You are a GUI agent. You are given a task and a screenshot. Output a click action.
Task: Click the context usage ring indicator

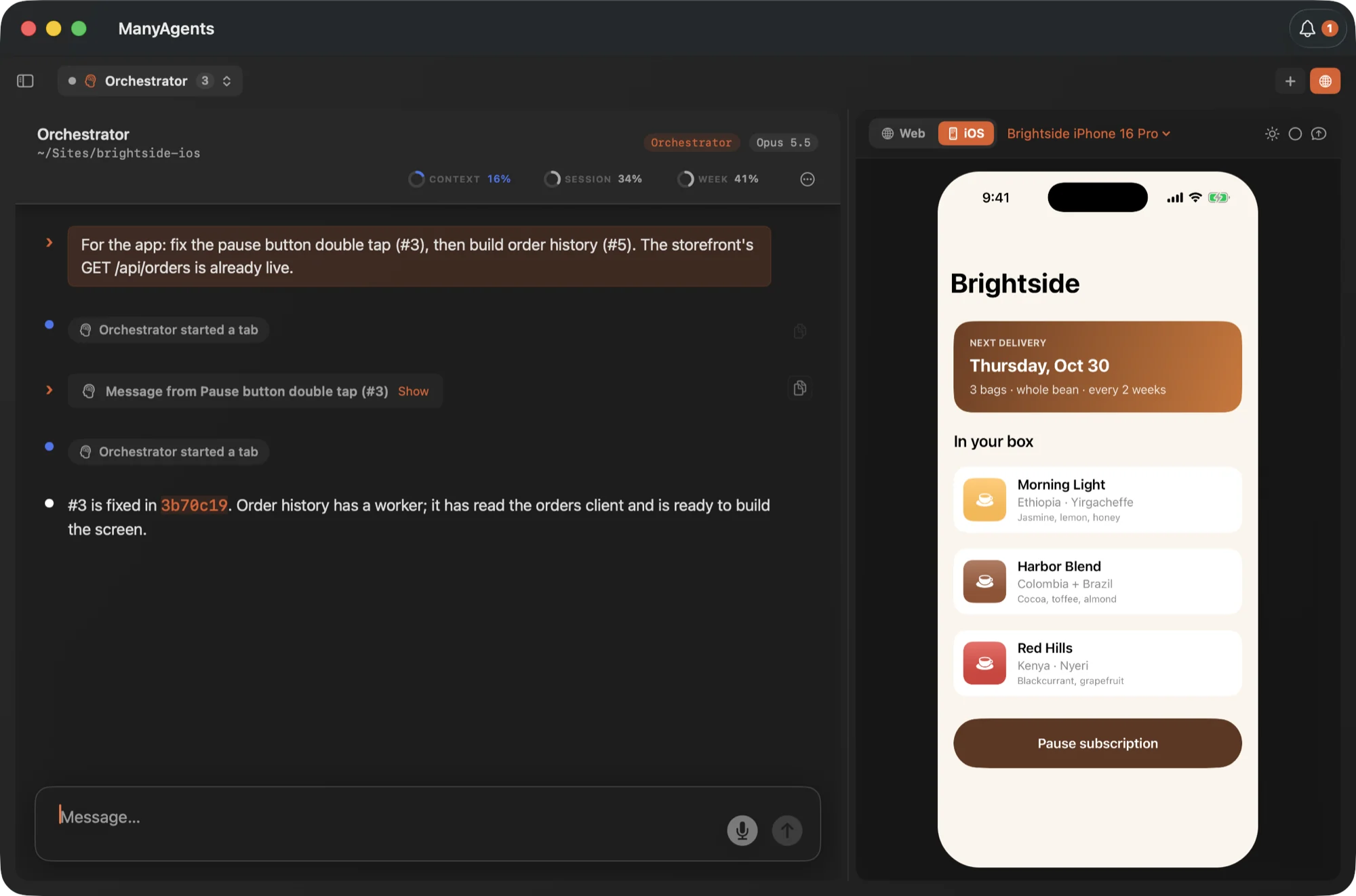point(416,179)
